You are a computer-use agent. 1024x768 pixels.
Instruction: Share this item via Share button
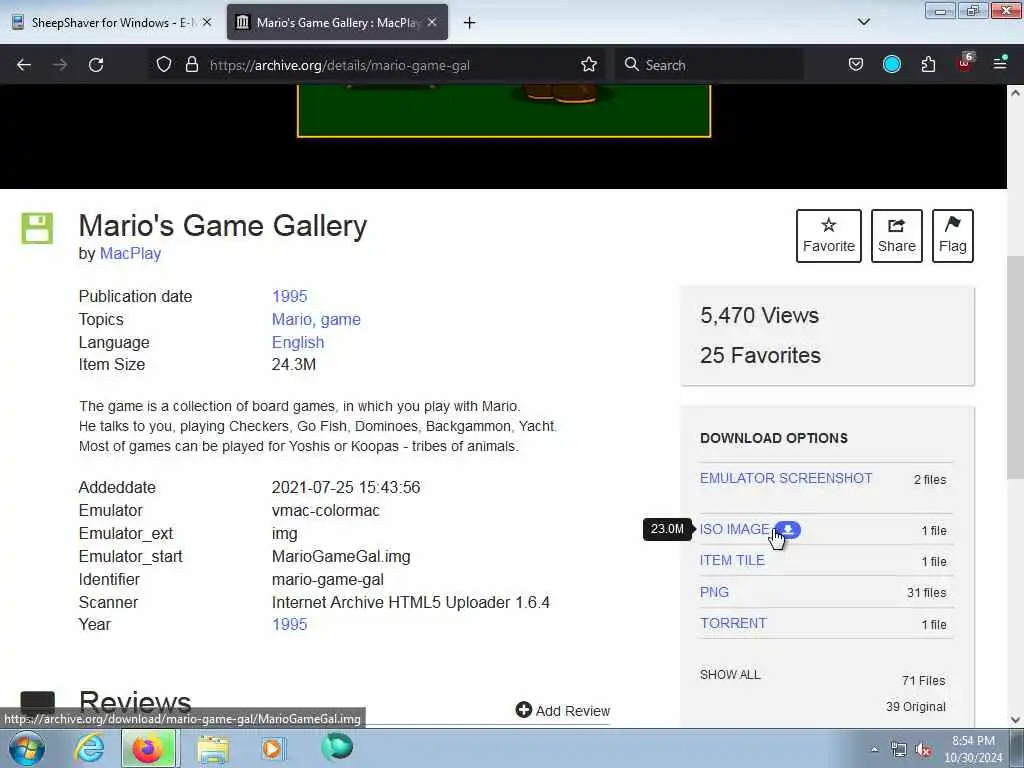pyautogui.click(x=897, y=236)
